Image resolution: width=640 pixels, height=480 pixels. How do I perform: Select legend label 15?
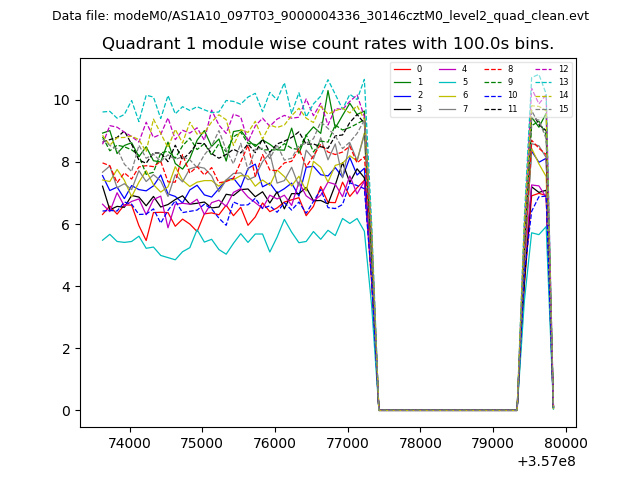click(563, 108)
